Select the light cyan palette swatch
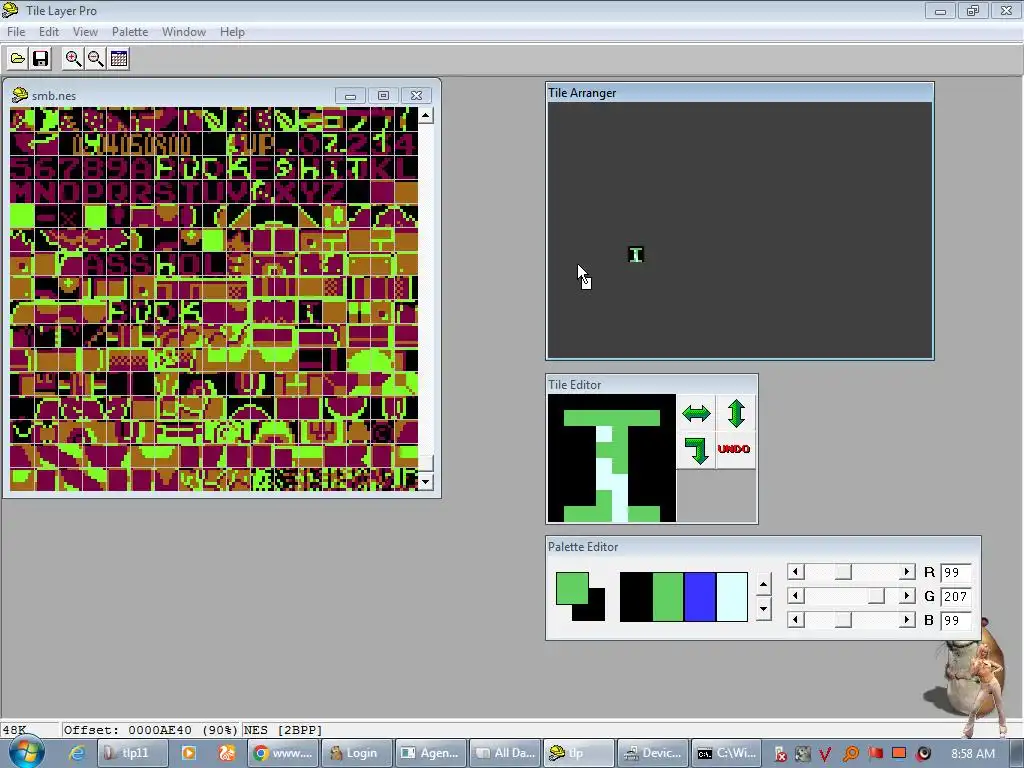 click(731, 597)
